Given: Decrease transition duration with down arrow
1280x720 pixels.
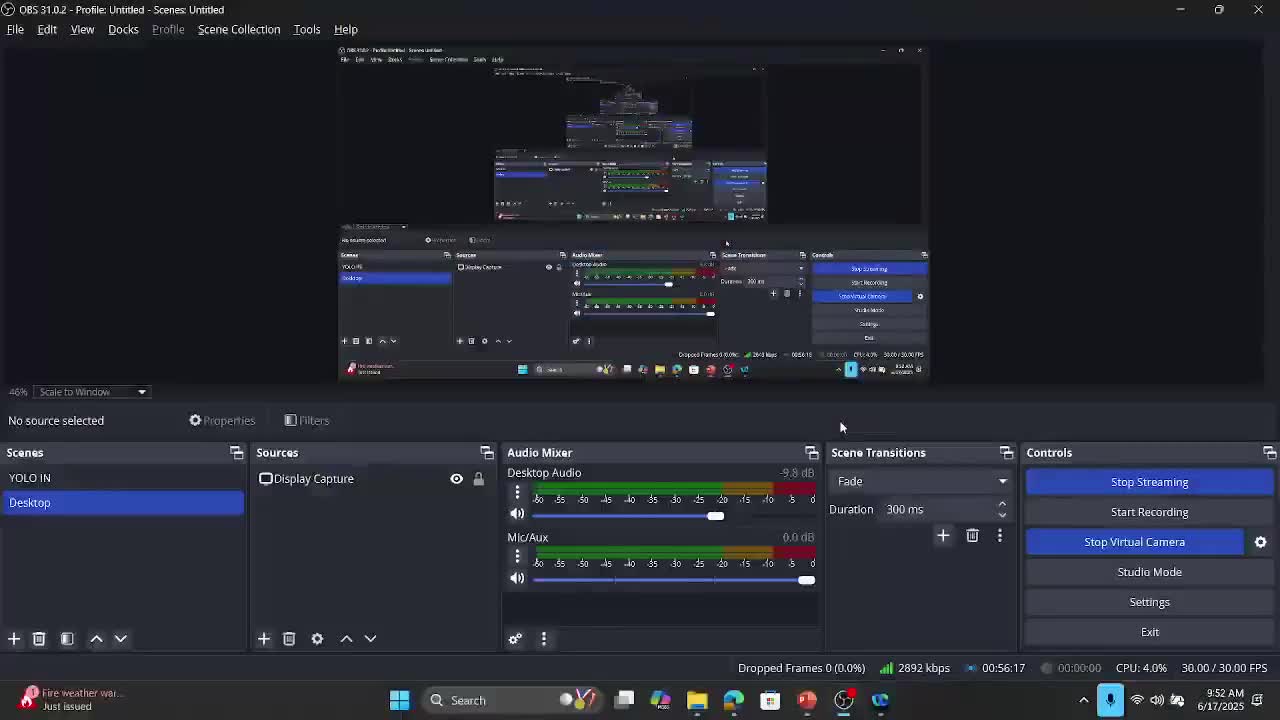Looking at the screenshot, I should (1002, 515).
